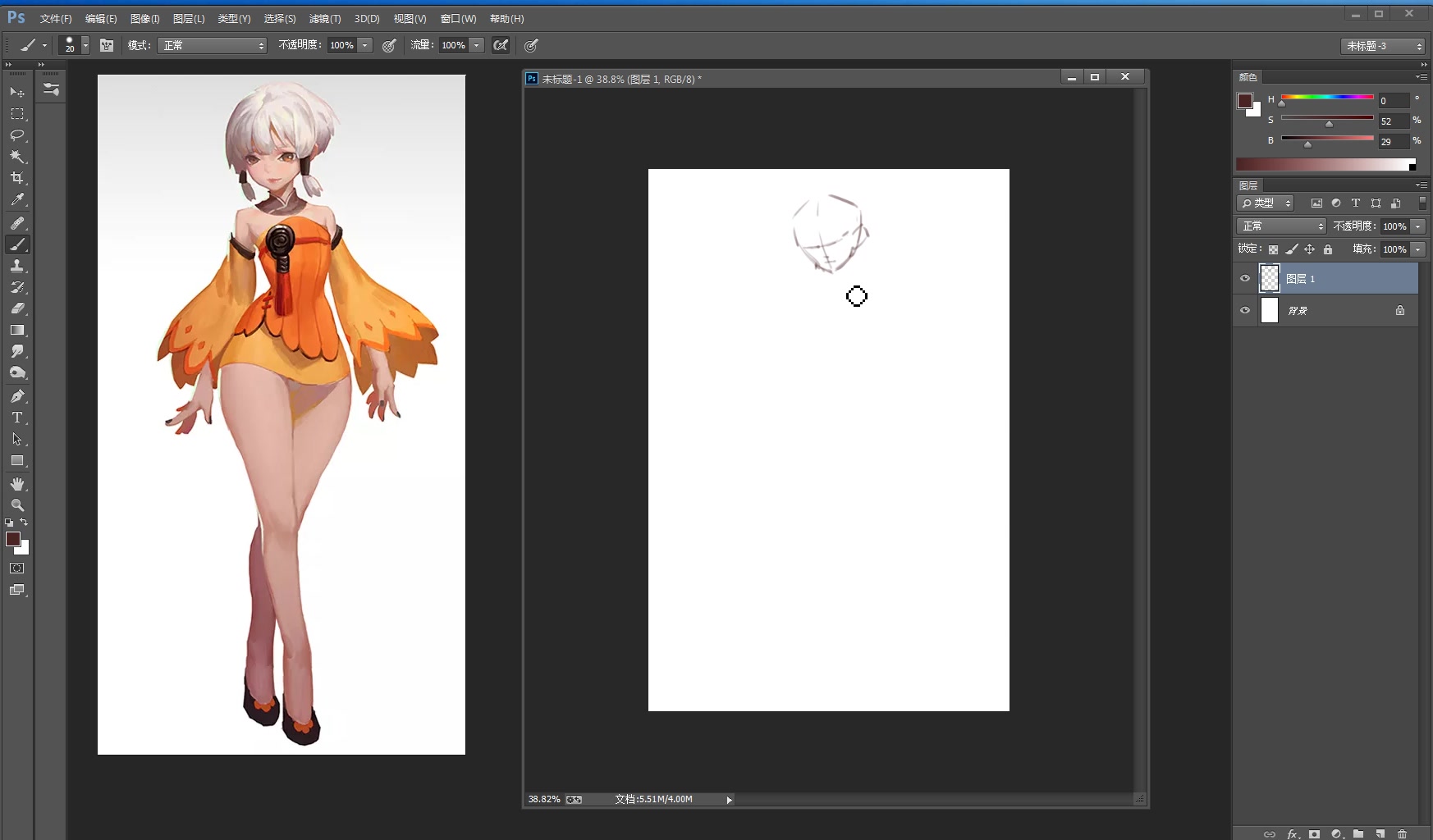Create a new layer icon
1433x840 pixels.
1380,833
